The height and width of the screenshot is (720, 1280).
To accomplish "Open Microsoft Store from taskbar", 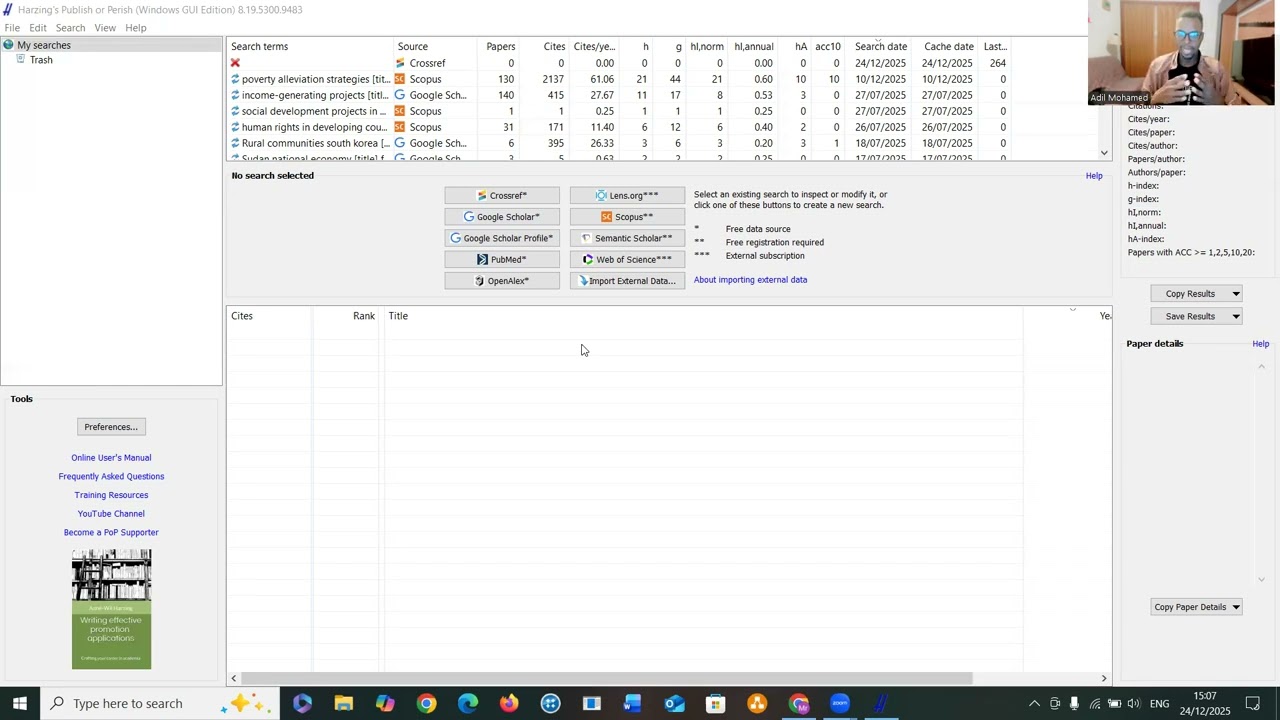I will (x=716, y=704).
